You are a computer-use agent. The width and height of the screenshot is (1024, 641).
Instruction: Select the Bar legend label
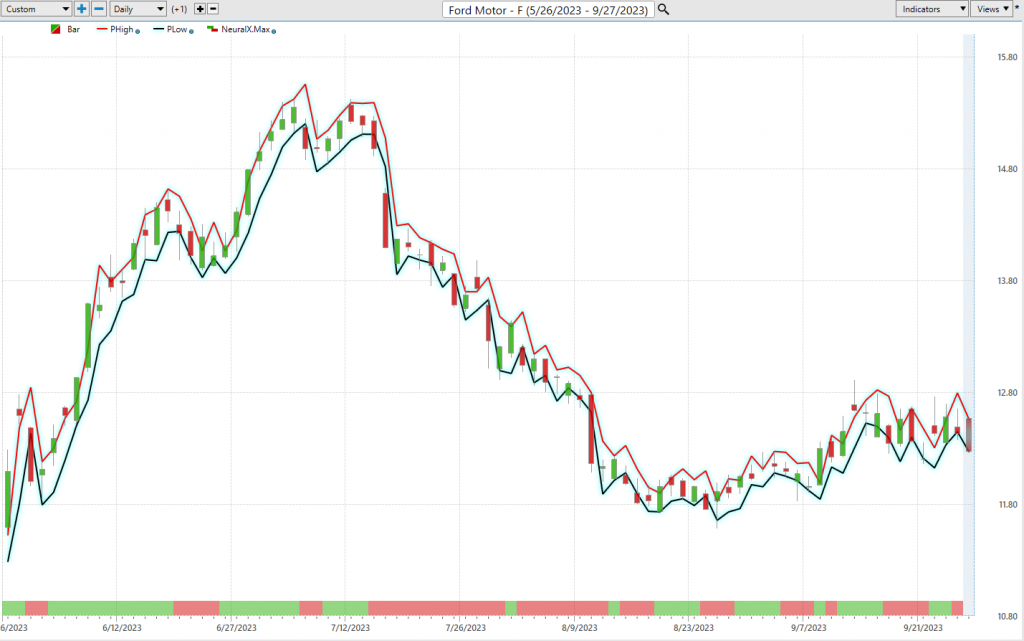click(74, 29)
